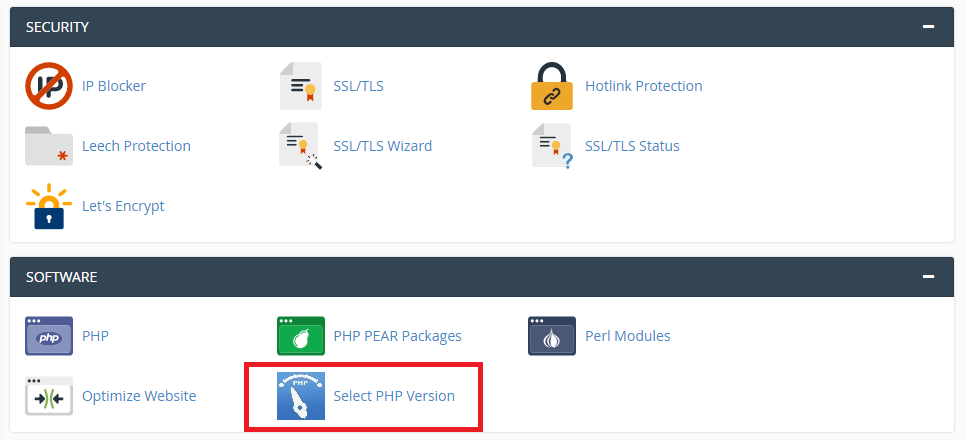Click the Perl Modules onion icon
The image size is (967, 440).
coord(552,336)
